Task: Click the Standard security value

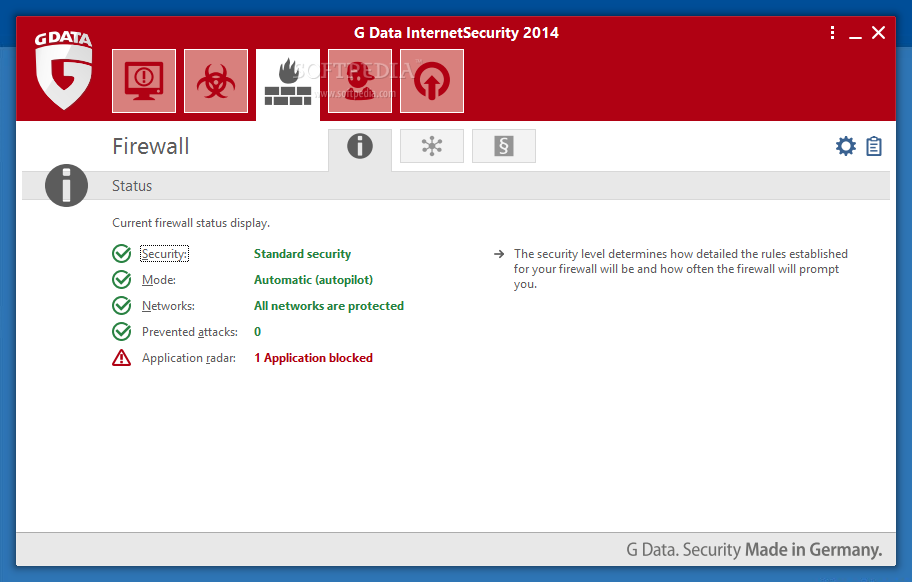Action: (302, 254)
